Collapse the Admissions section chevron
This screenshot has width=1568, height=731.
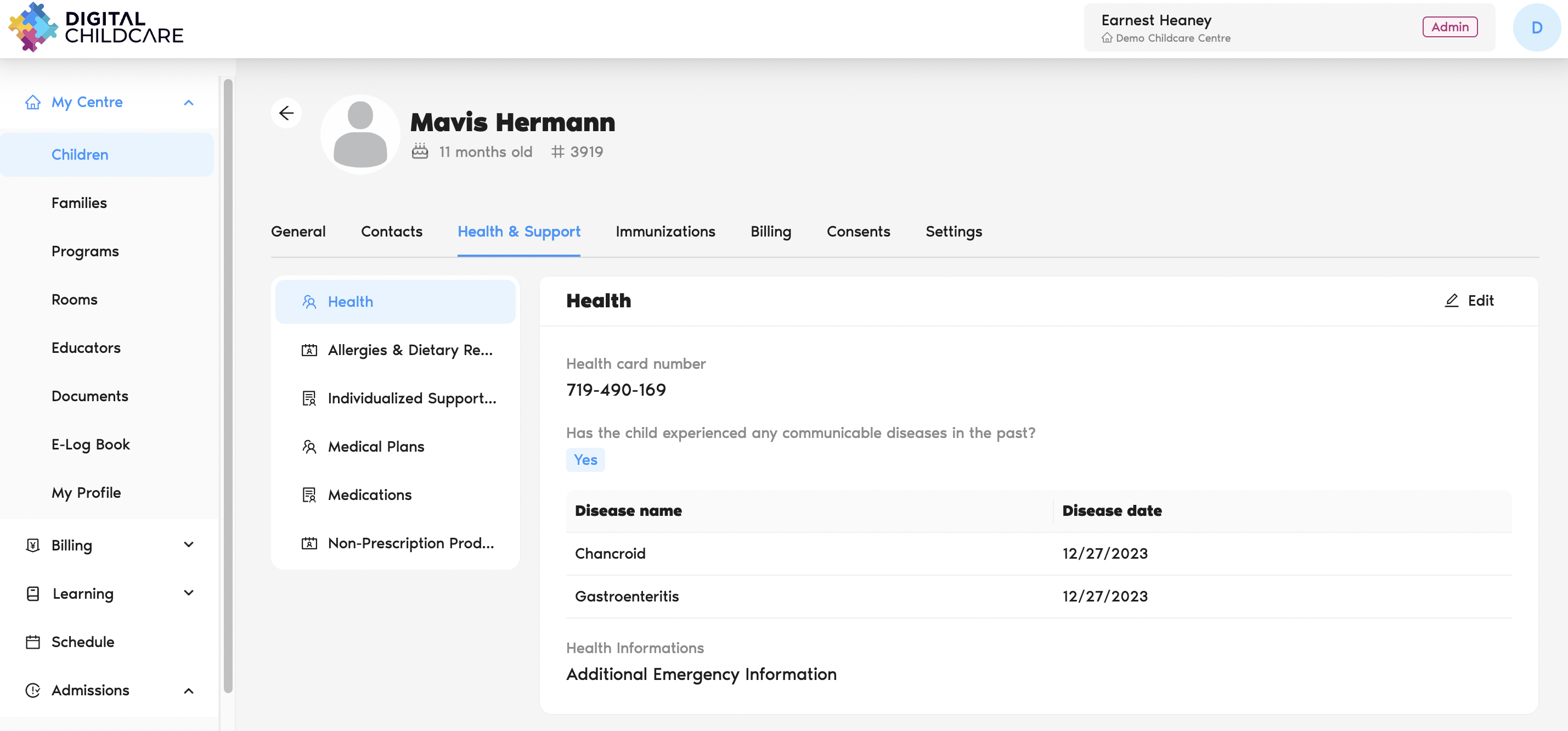pos(189,691)
